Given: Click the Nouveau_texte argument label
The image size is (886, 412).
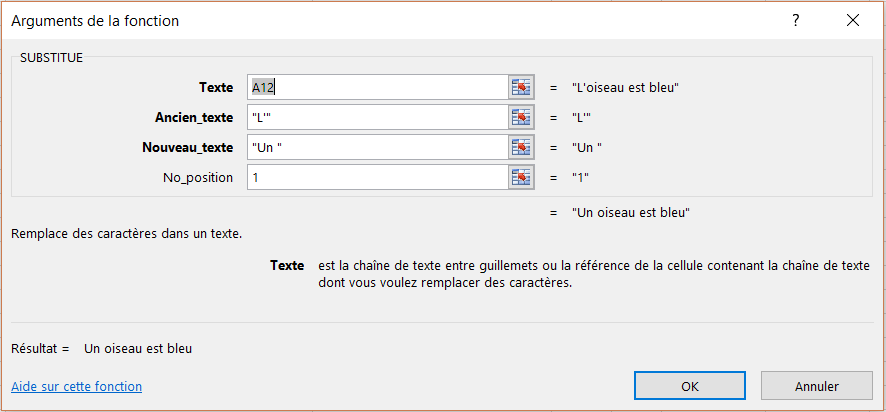Looking at the screenshot, I should pyautogui.click(x=188, y=147).
